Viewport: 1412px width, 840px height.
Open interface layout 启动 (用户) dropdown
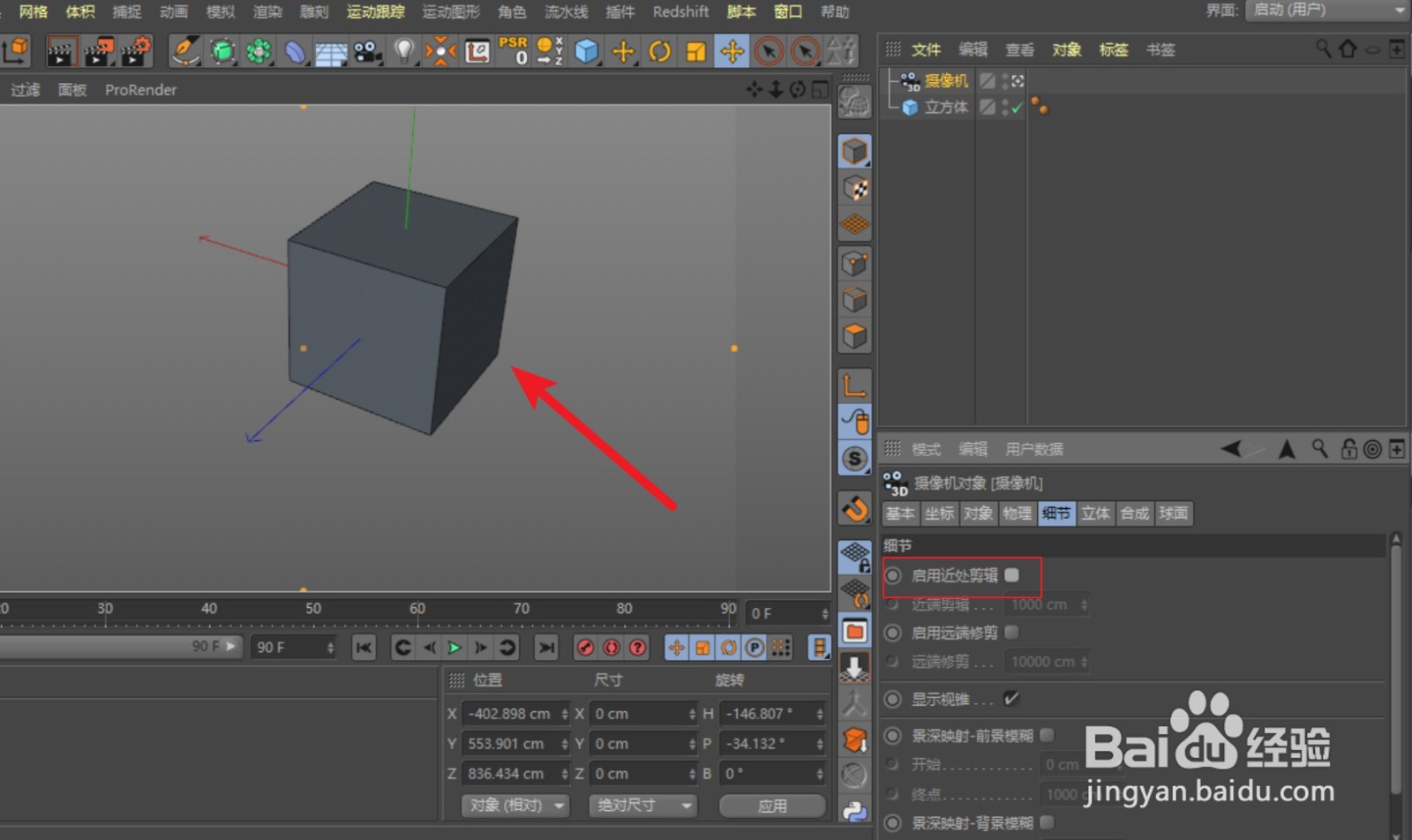click(x=1327, y=10)
